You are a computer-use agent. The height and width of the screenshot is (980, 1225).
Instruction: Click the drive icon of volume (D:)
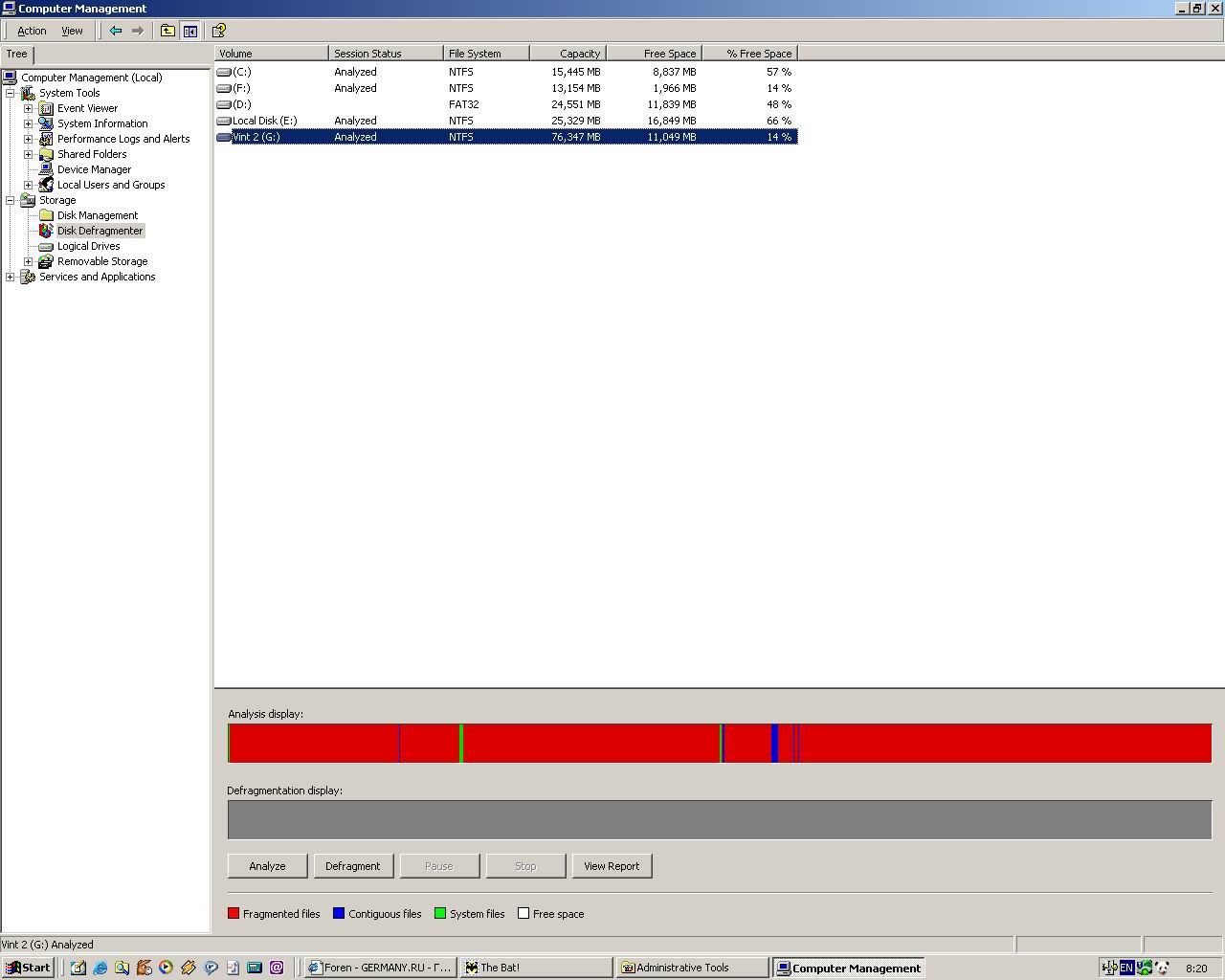pyautogui.click(x=224, y=104)
